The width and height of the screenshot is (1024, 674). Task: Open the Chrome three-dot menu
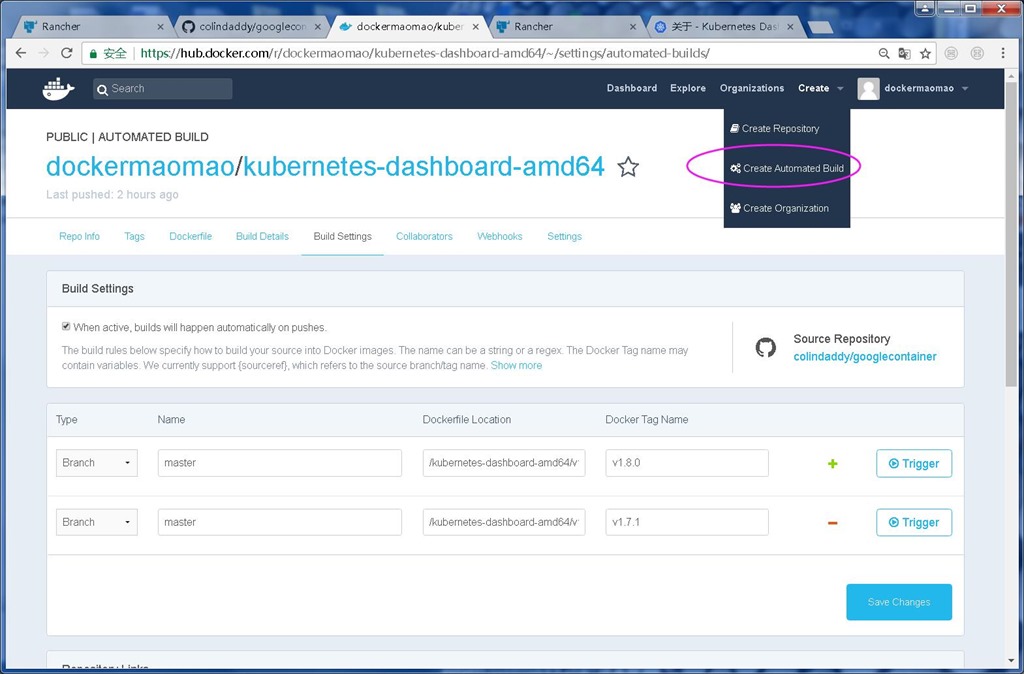coord(1003,53)
